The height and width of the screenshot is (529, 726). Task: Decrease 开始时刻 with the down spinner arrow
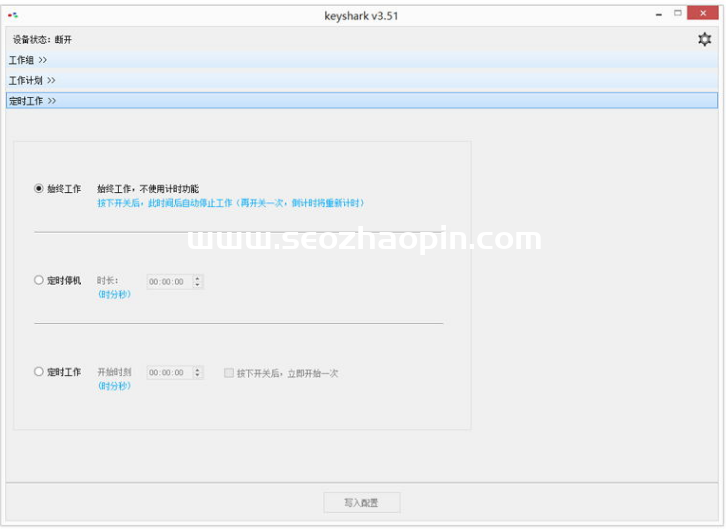click(198, 377)
